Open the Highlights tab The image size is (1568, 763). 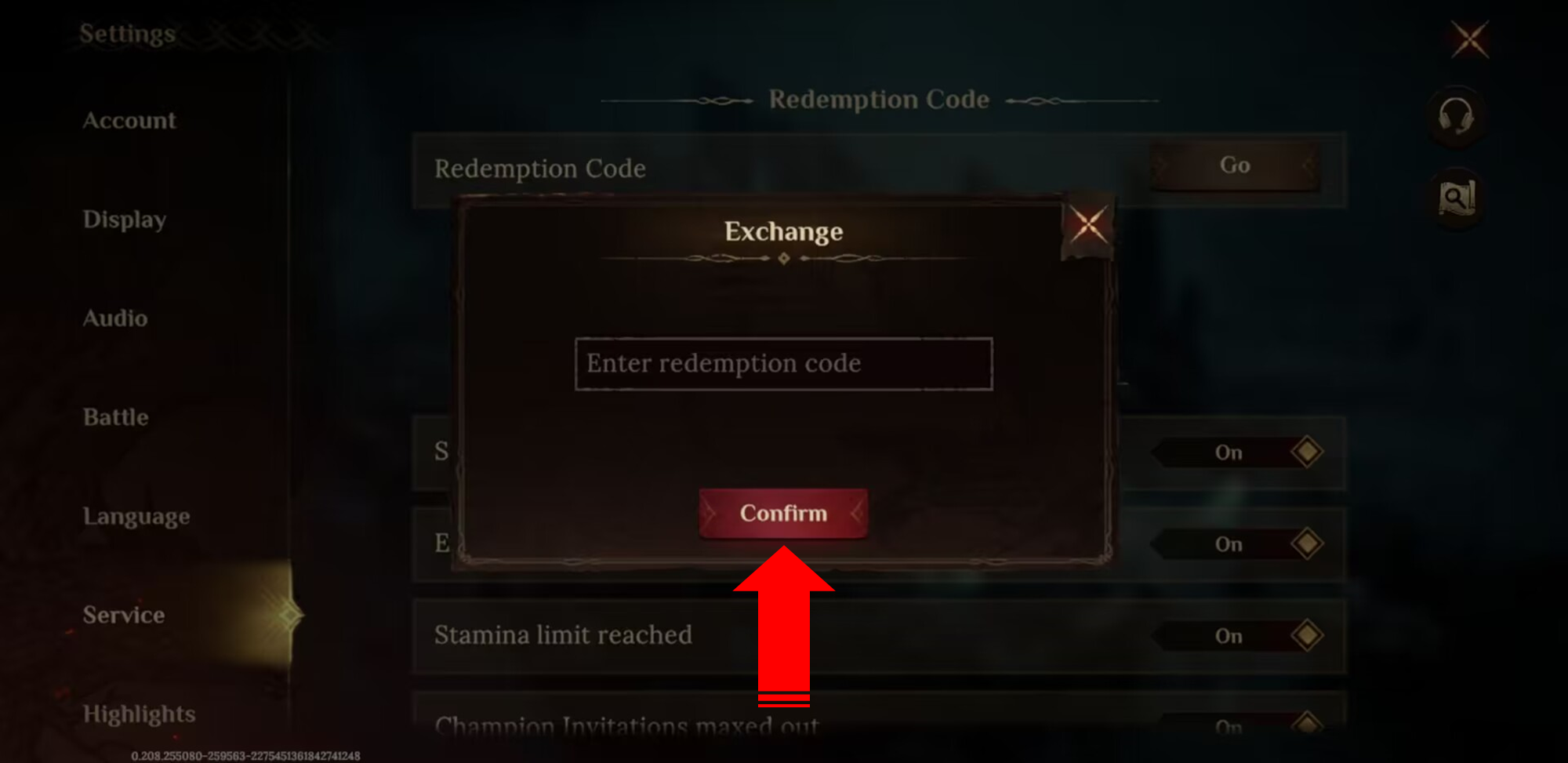[140, 714]
